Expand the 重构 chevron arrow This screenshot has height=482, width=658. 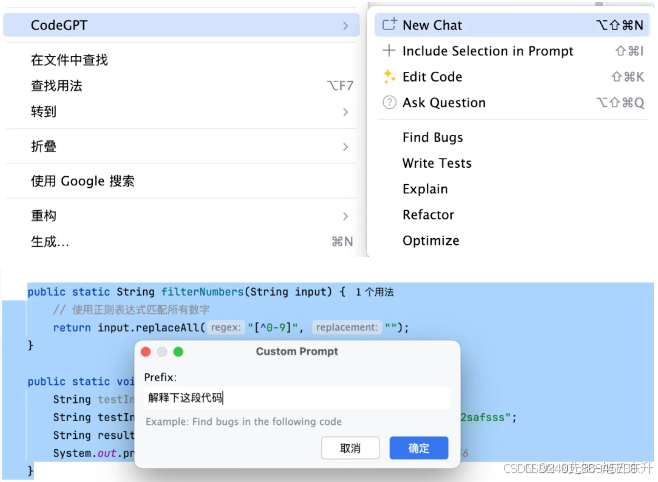pyautogui.click(x=345, y=216)
